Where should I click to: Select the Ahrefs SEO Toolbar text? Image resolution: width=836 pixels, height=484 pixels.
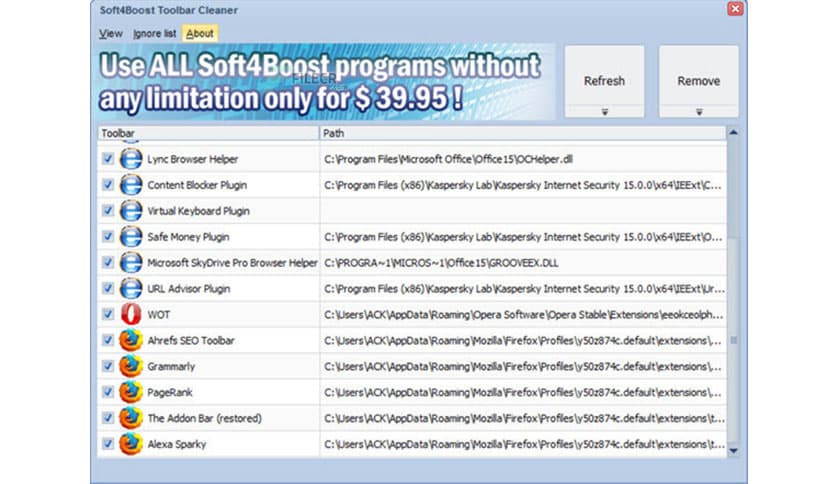pos(191,340)
